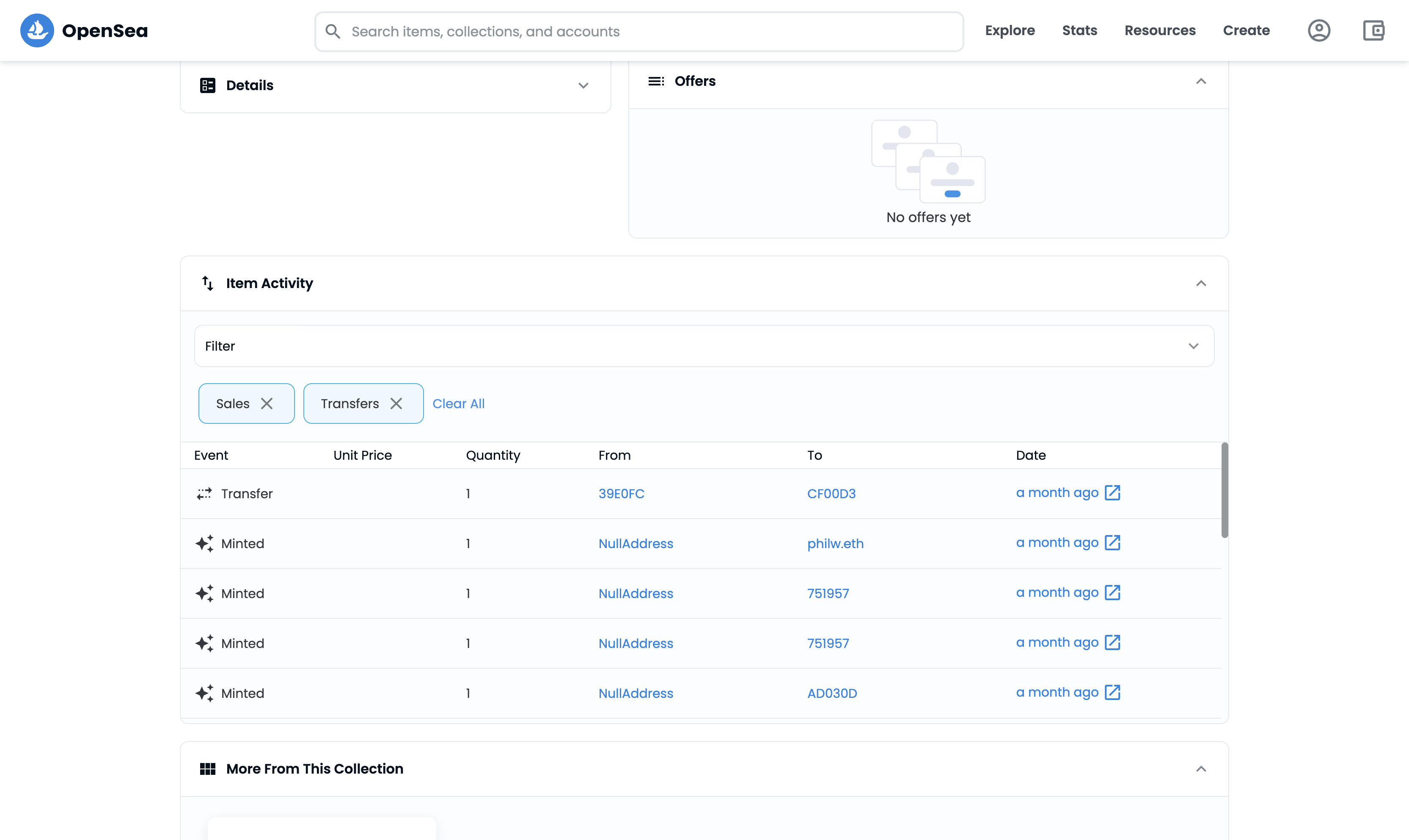Collapse the Offers section

tap(1201, 82)
